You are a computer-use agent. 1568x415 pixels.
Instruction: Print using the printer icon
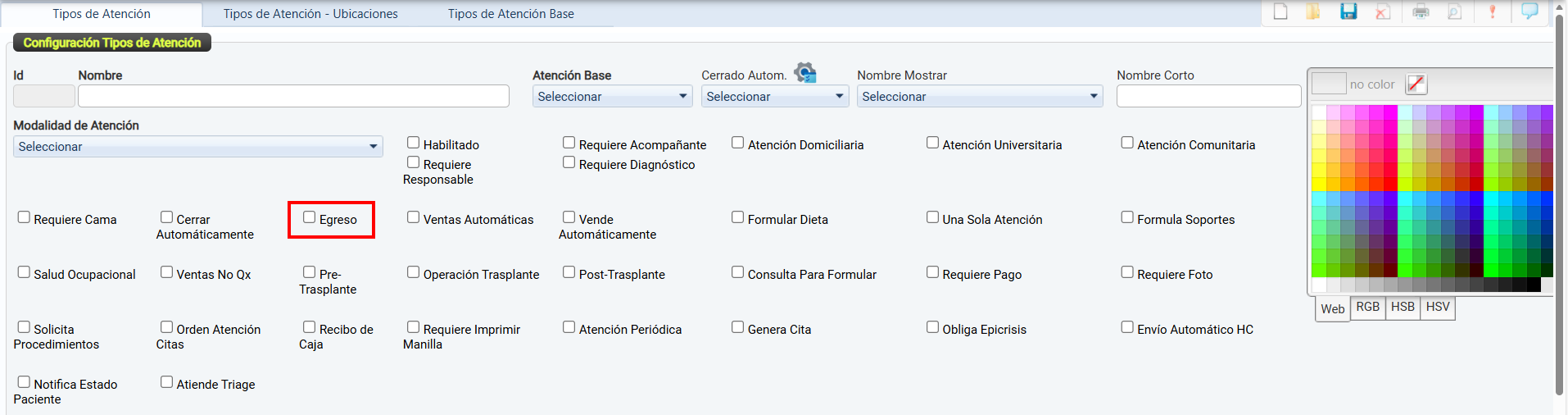coord(1421,11)
